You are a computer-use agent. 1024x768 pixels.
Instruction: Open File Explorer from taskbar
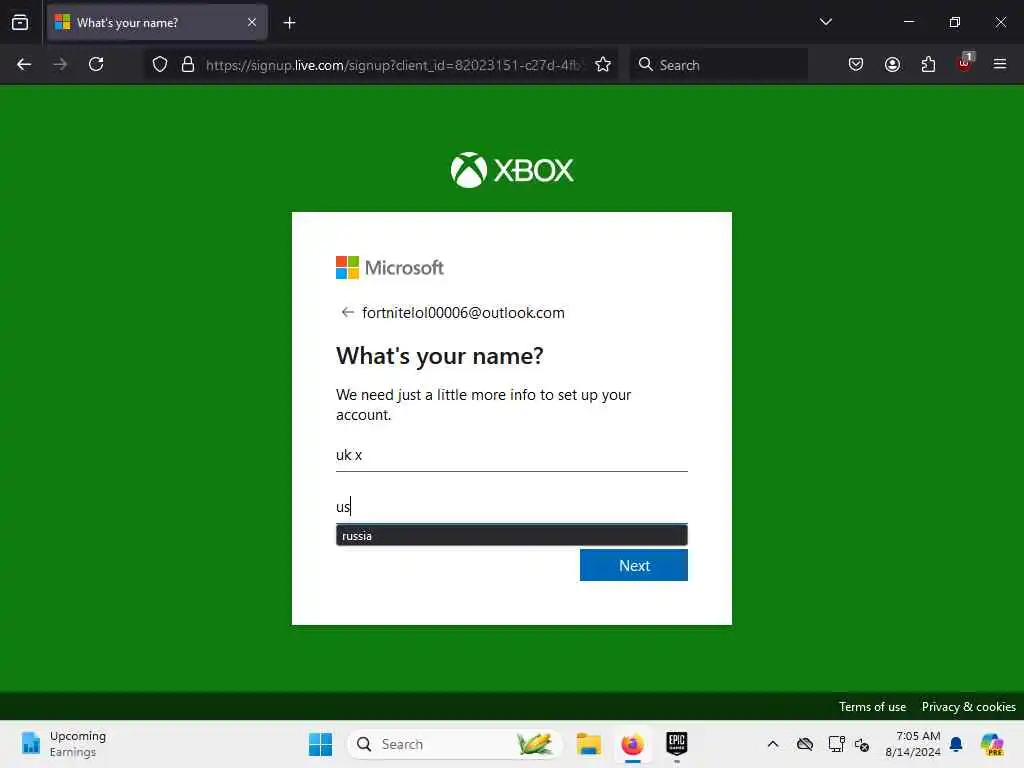pyautogui.click(x=588, y=744)
